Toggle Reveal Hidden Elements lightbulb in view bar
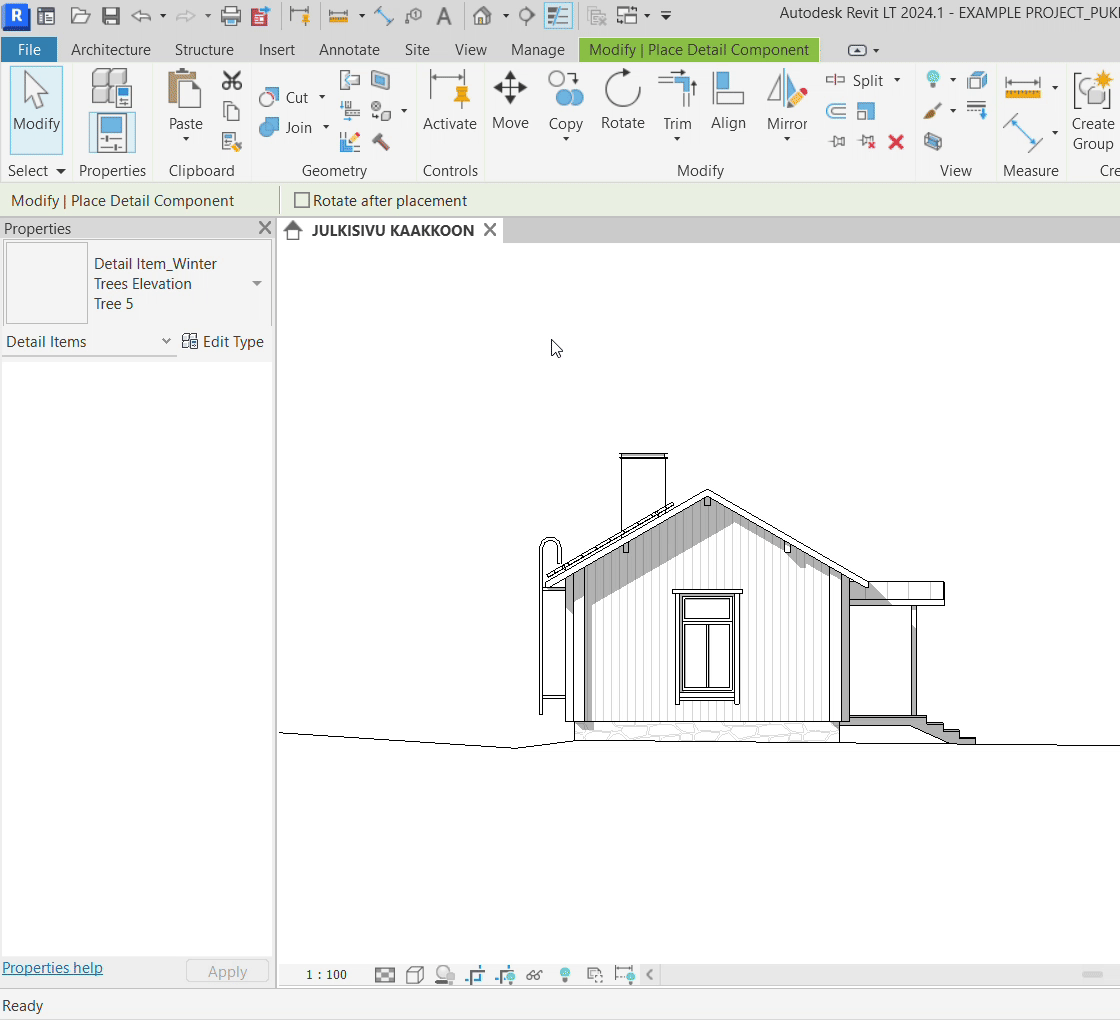This screenshot has width=1120, height=1020. (x=565, y=975)
